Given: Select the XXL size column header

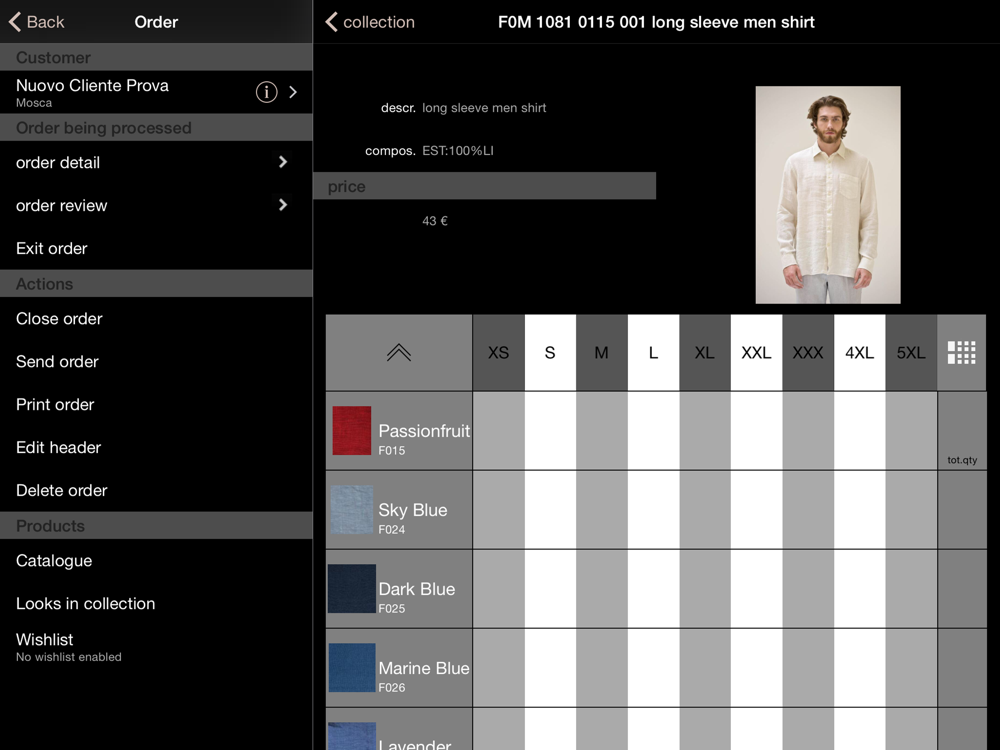Looking at the screenshot, I should click(x=756, y=352).
